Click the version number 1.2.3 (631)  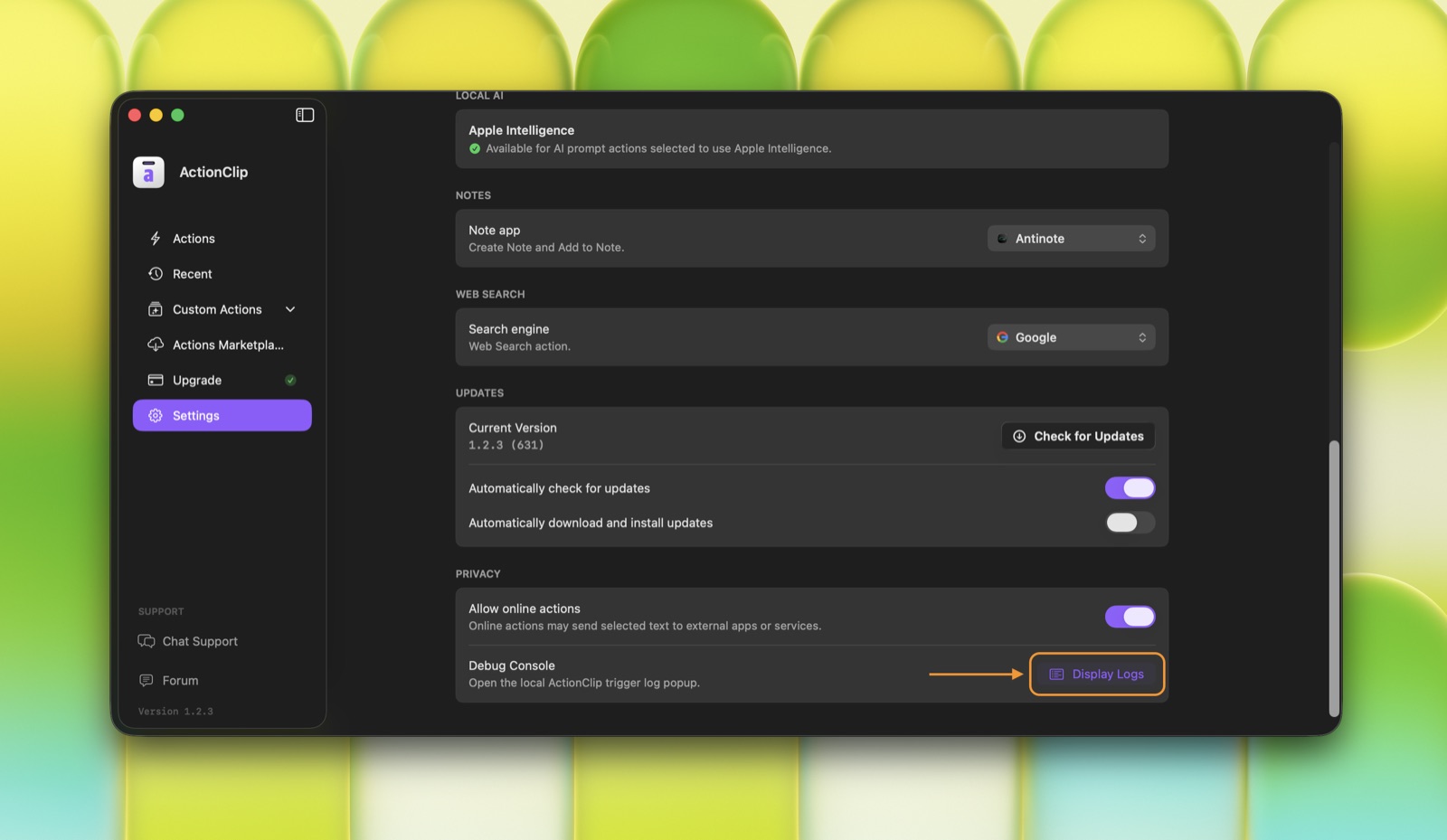(x=506, y=445)
